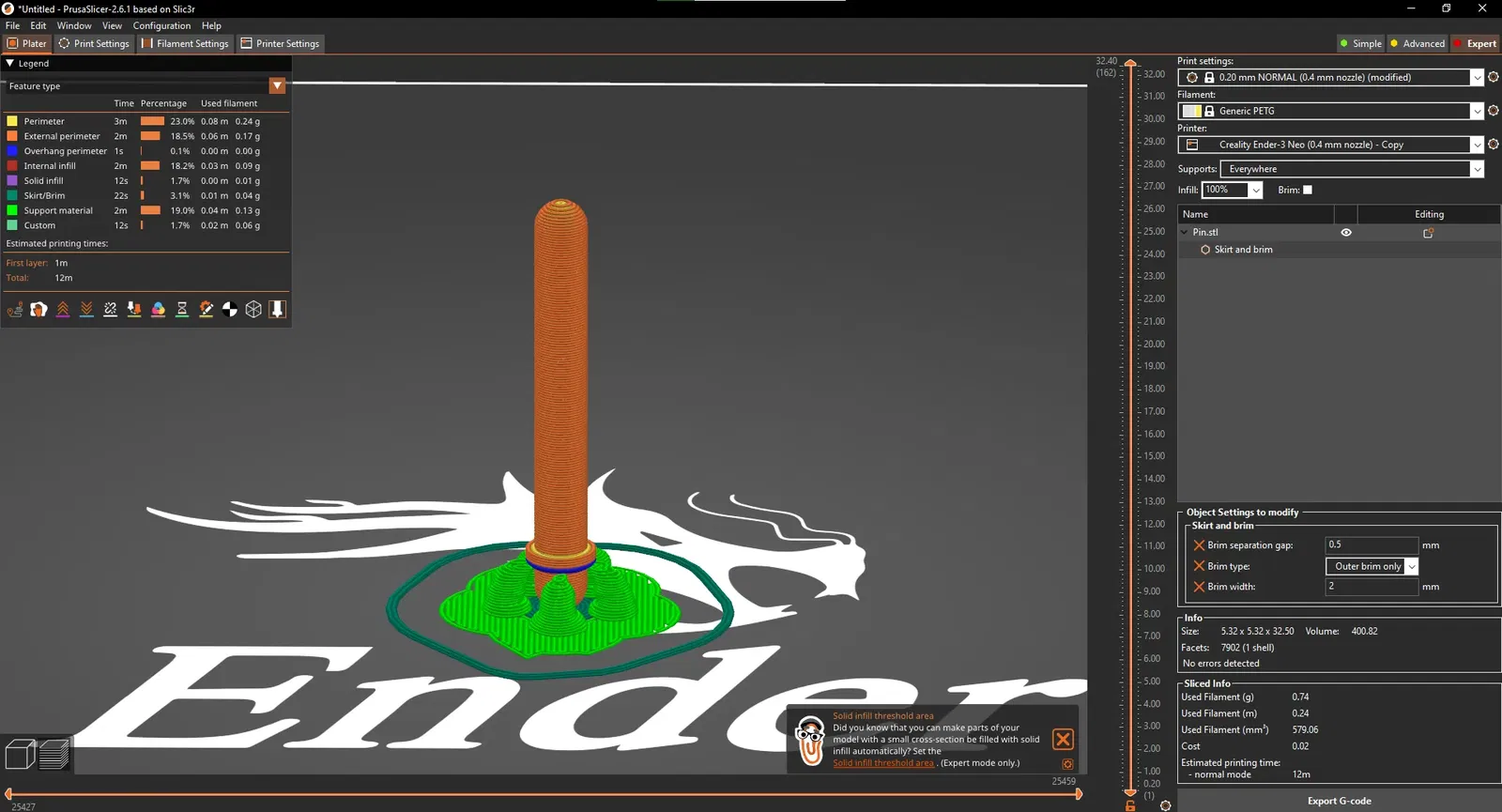
Task: Switch to the Filament Settings tab
Action: click(185, 43)
